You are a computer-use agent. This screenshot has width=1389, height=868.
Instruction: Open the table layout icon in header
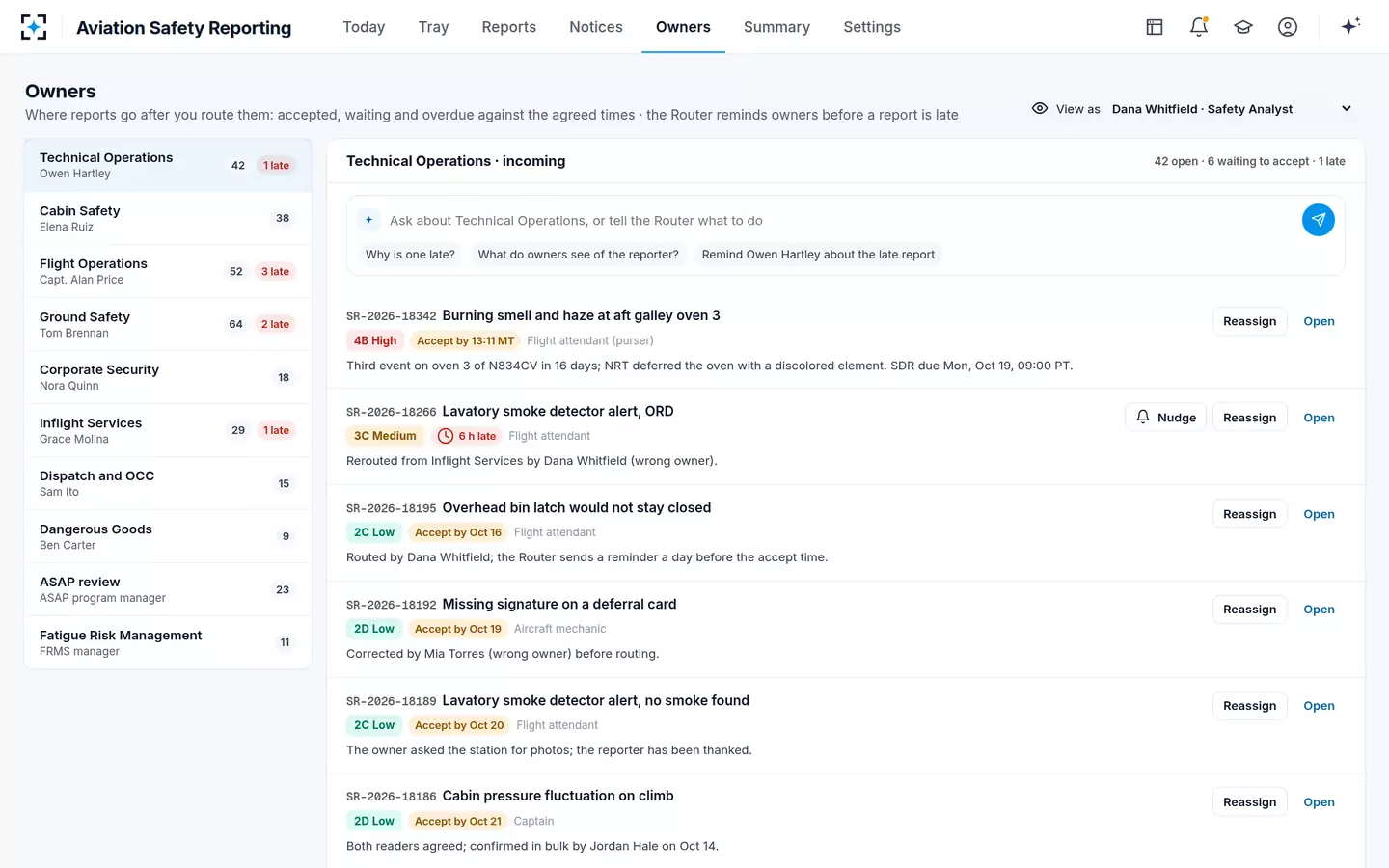coord(1155,27)
